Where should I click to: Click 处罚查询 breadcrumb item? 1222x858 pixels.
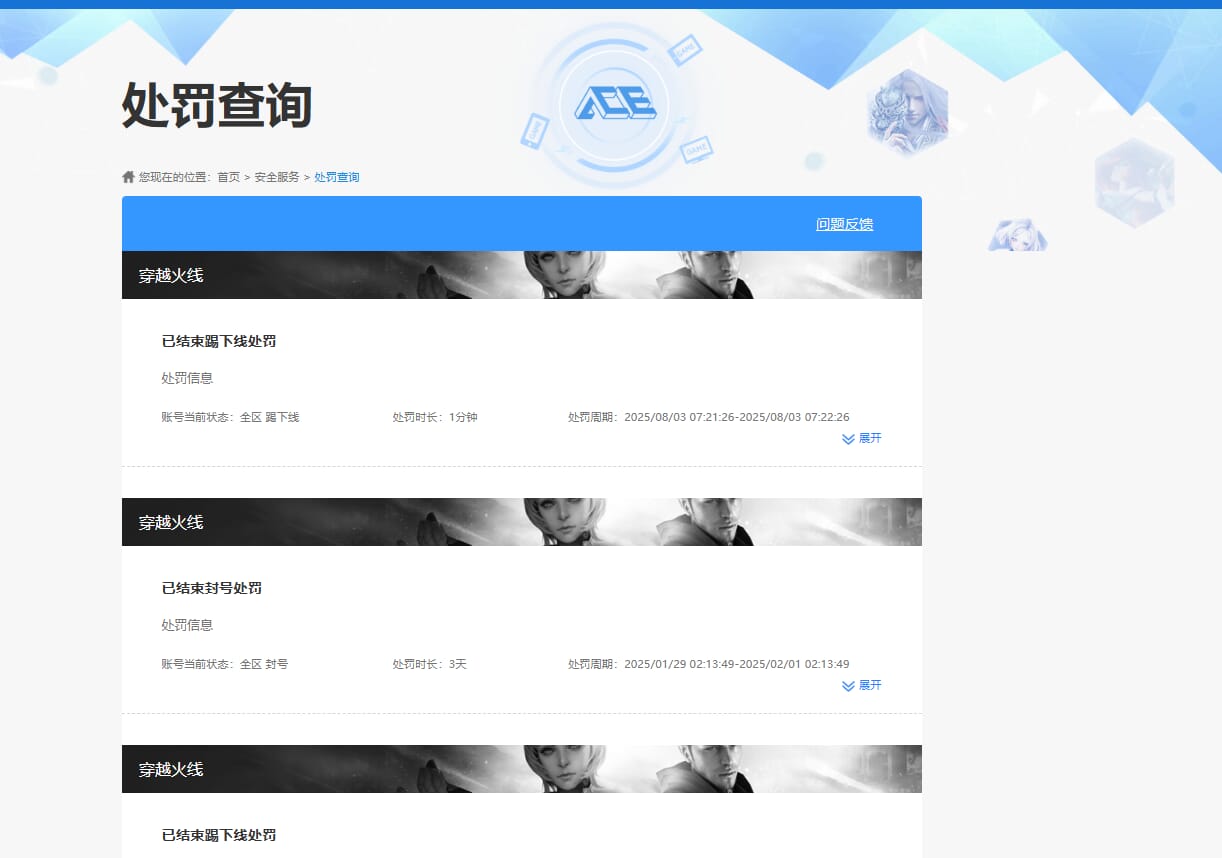click(337, 177)
